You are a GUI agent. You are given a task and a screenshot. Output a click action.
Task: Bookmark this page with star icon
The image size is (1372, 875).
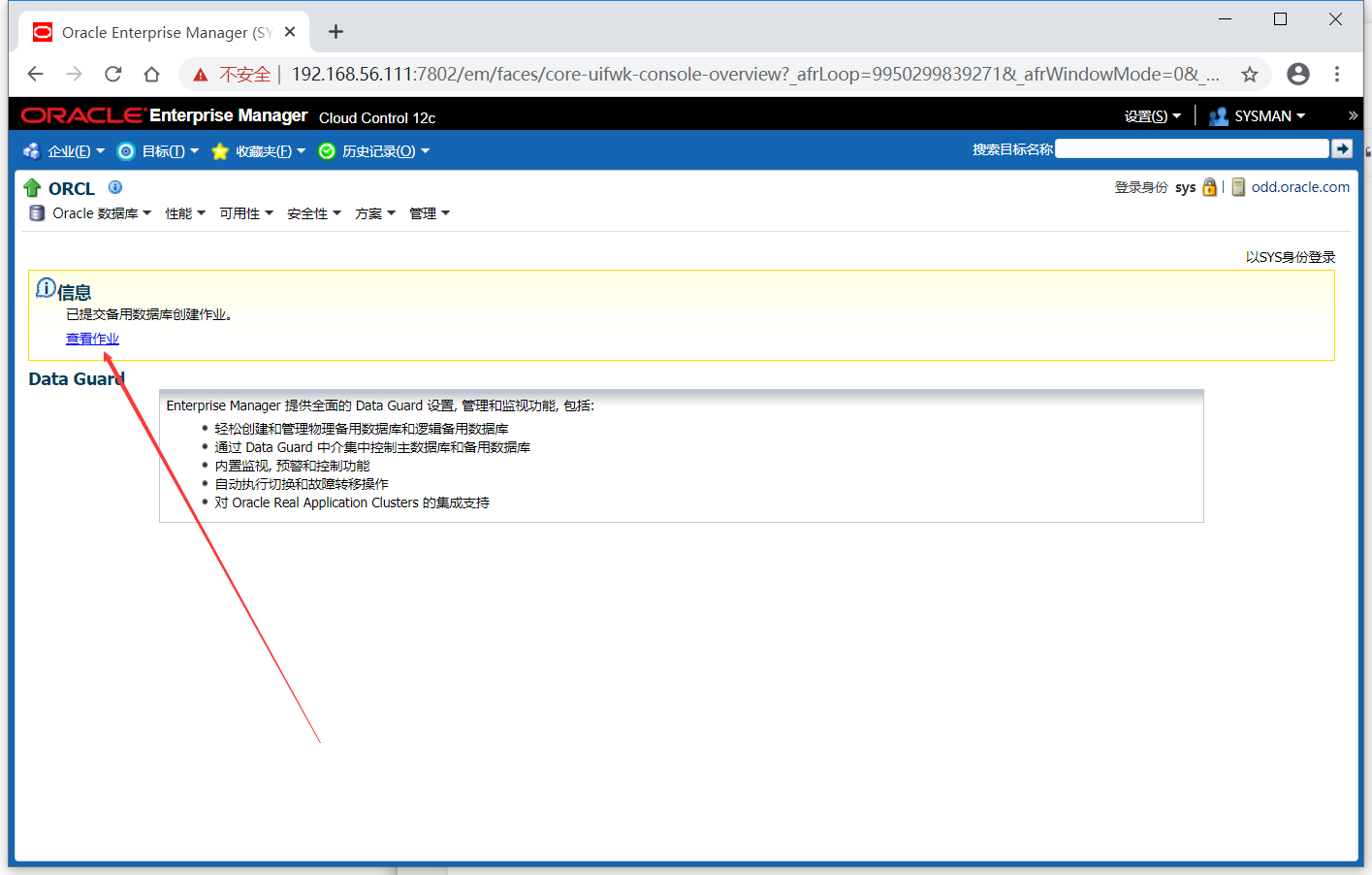1250,74
